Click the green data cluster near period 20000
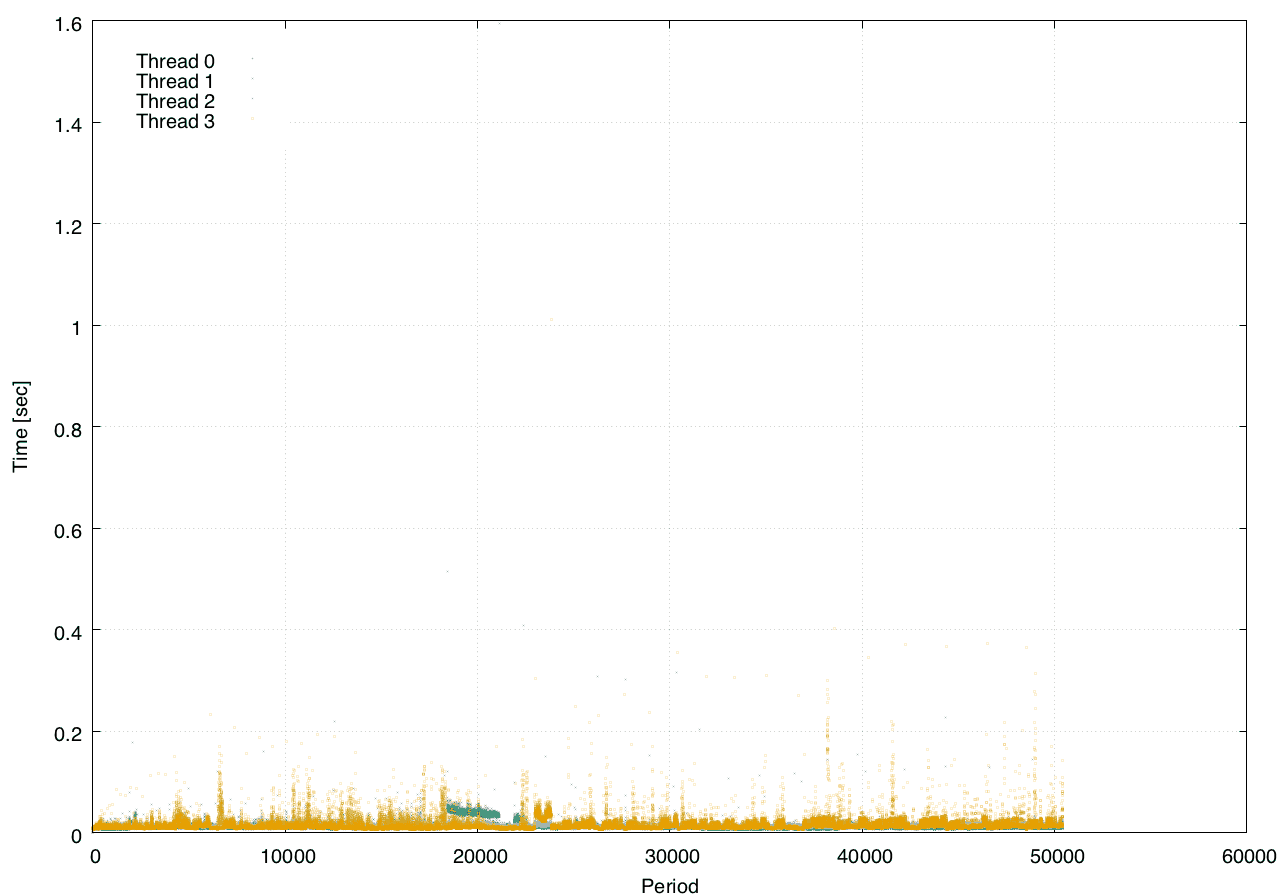The image size is (1280, 896). tap(473, 810)
